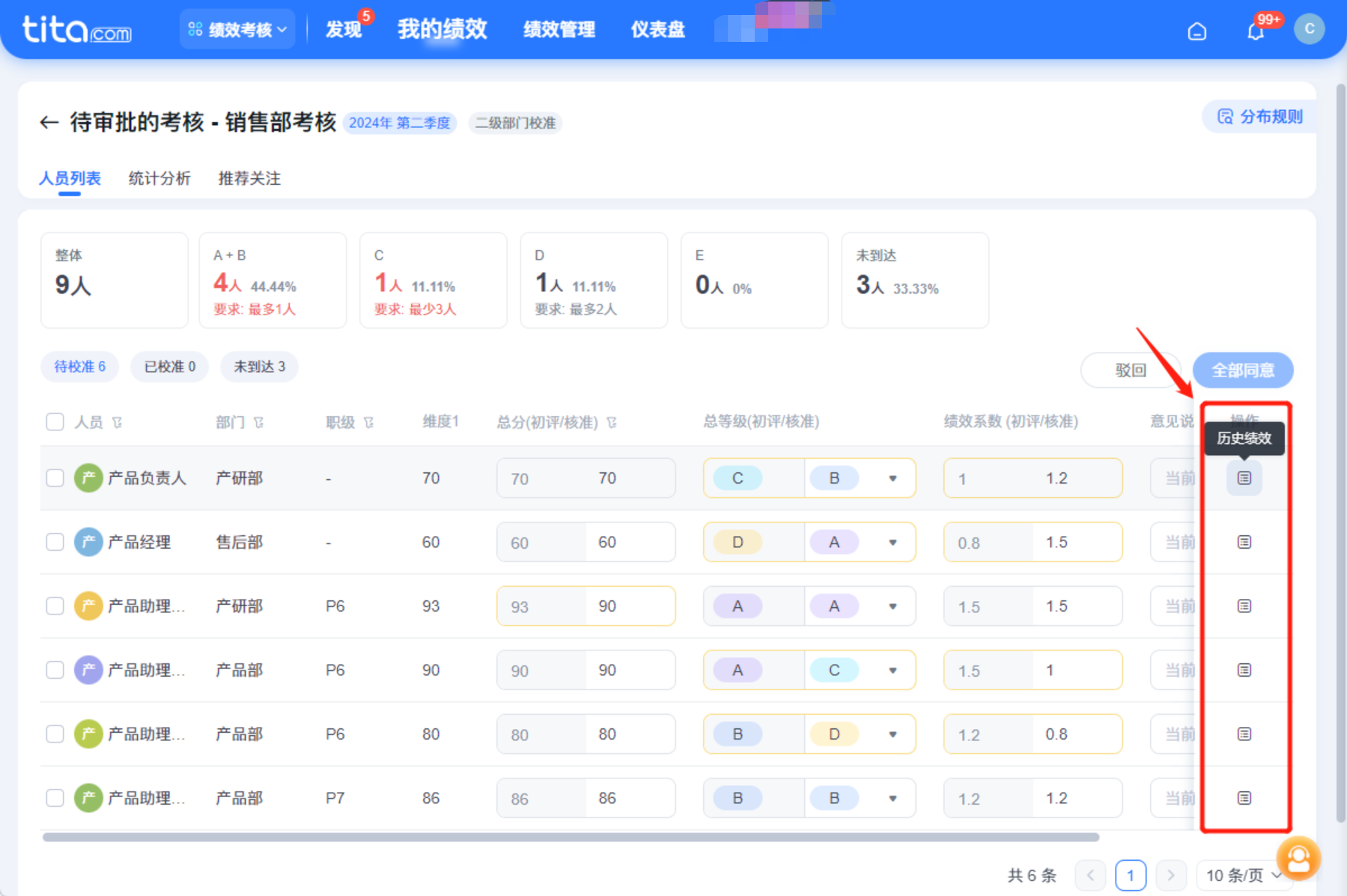Click the home icon in top bar
This screenshot has width=1347, height=896.
click(1197, 31)
